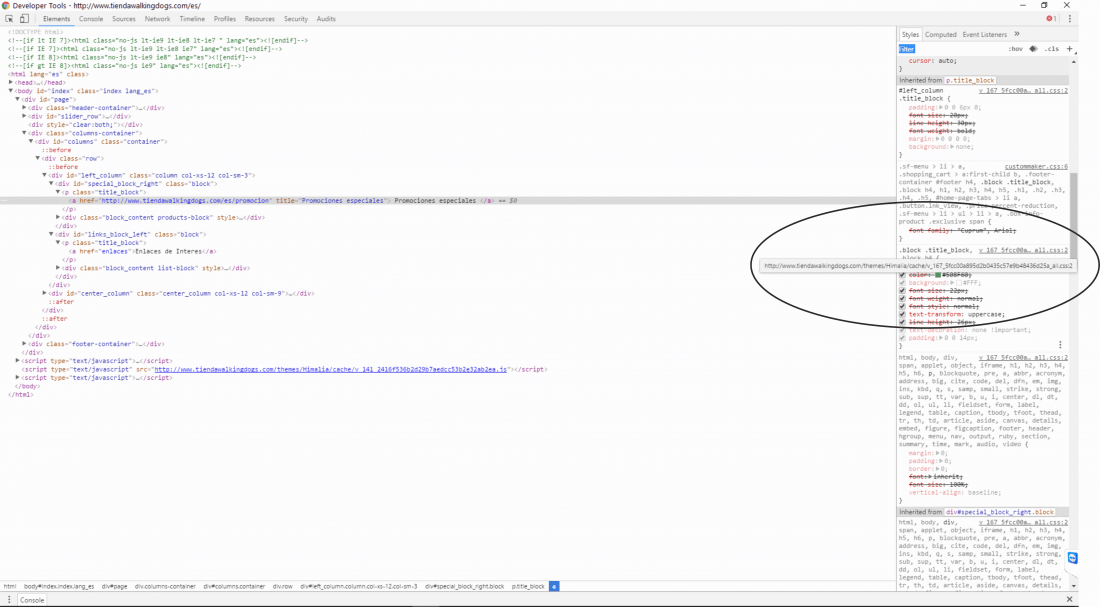The width and height of the screenshot is (1100, 607).
Task: Click the blue TeamViewer side icon
Action: (x=1073, y=558)
